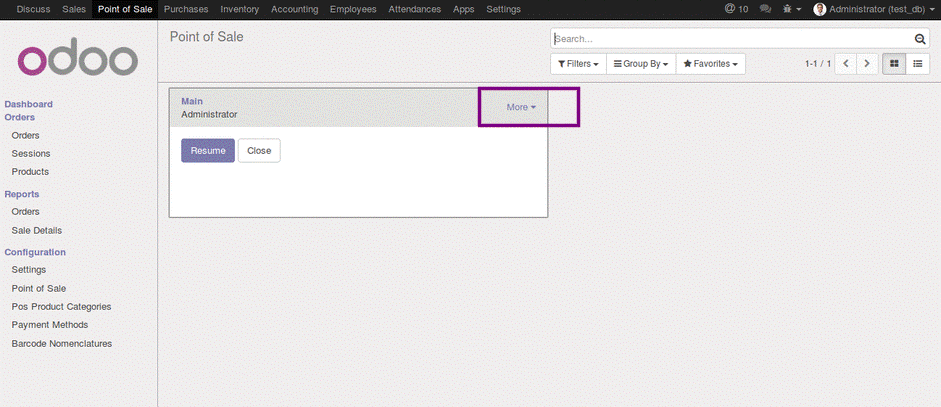Open Sale Details report
This screenshot has width=941, height=407.
(x=37, y=231)
